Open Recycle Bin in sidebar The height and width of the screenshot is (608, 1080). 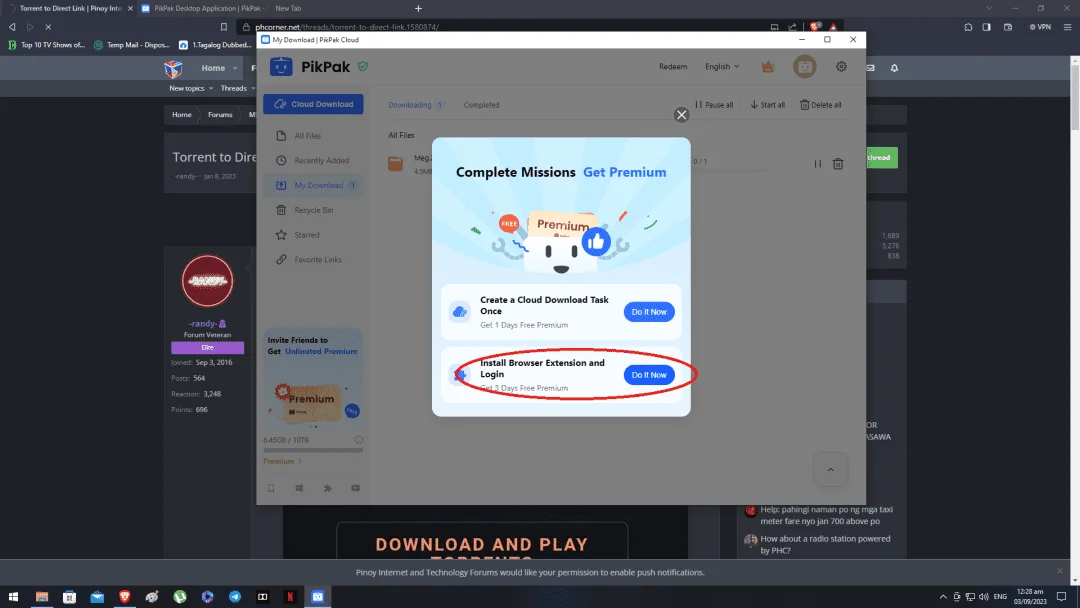point(313,210)
